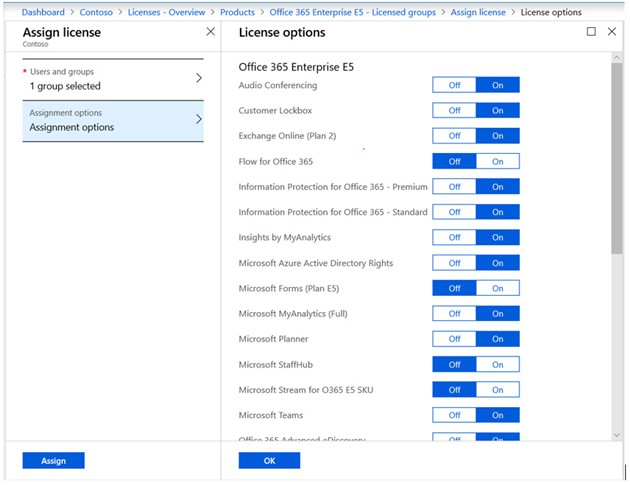Click the OK button

click(269, 460)
